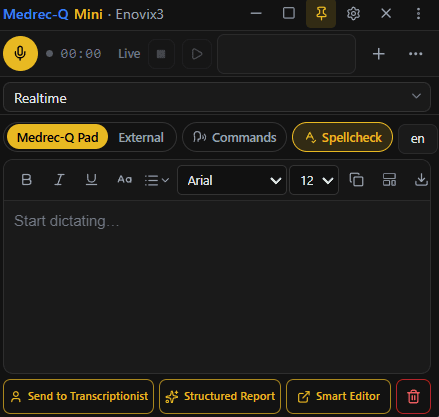Delete the dictation with trash icon

(x=413, y=396)
